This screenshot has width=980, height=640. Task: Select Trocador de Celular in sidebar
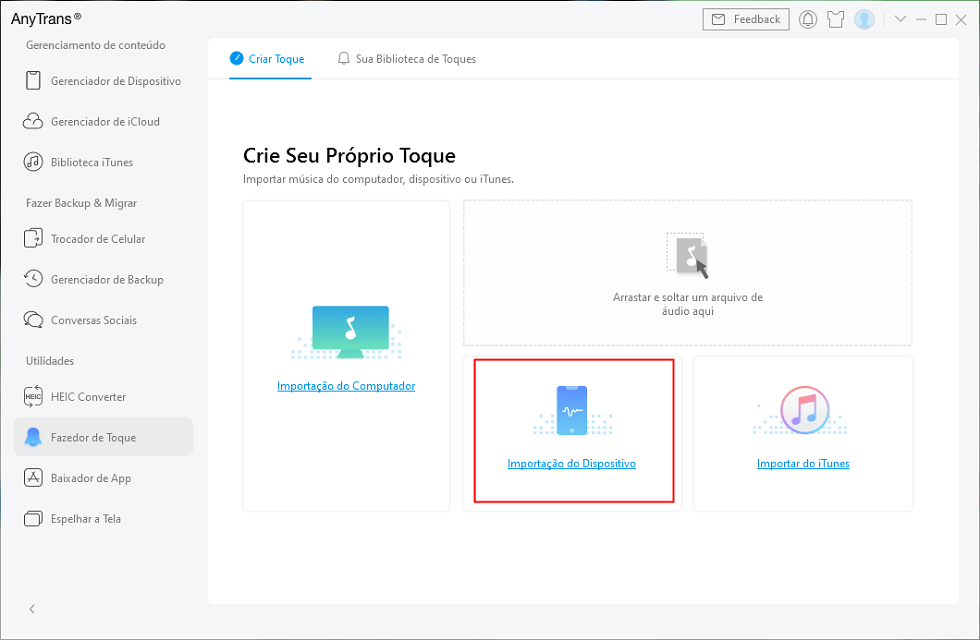[x=103, y=239]
